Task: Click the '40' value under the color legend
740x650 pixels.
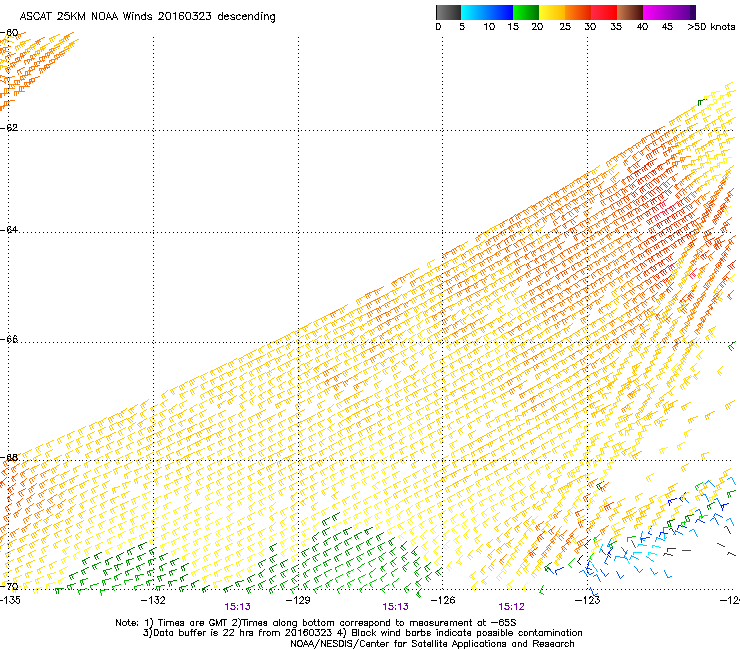Action: [x=642, y=27]
